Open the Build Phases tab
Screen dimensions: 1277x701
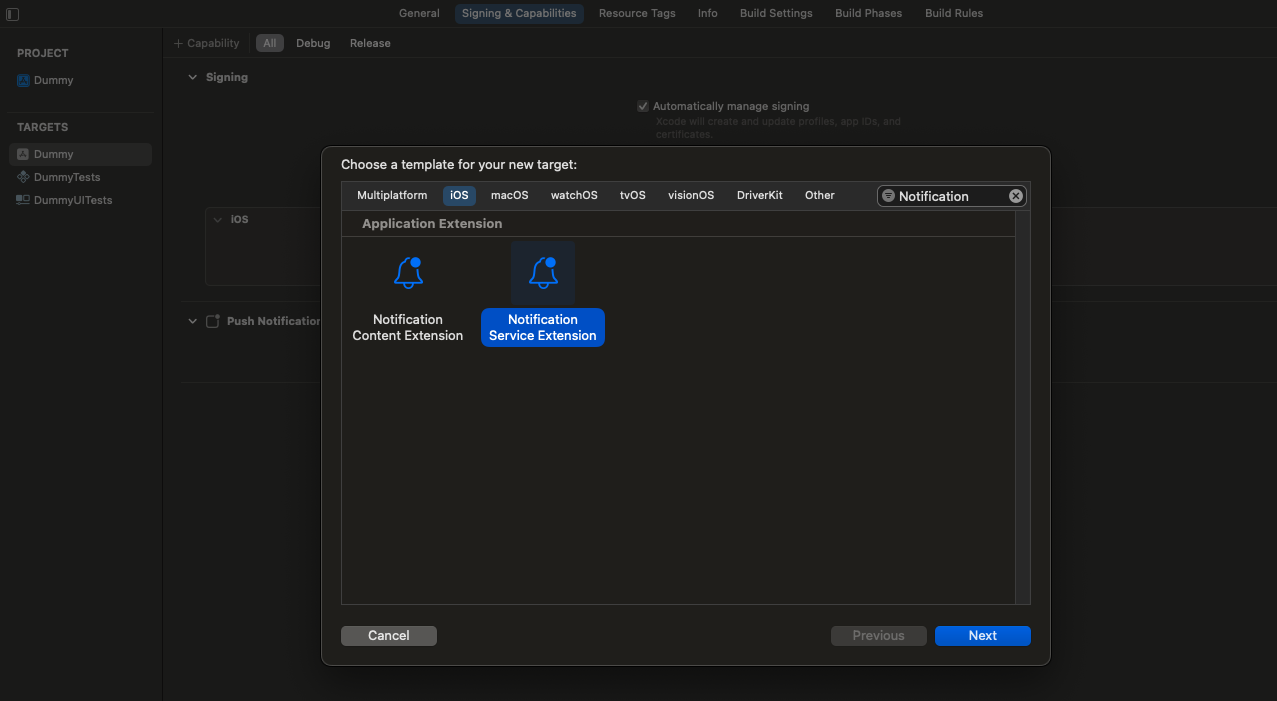click(x=868, y=13)
